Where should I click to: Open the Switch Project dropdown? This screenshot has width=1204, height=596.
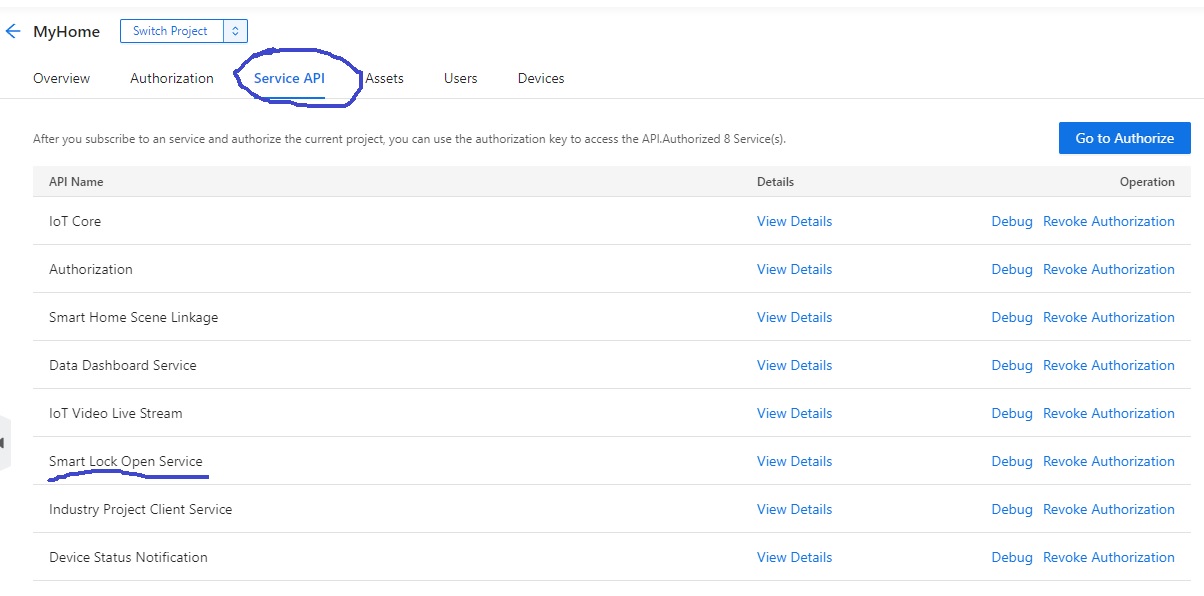(171, 31)
